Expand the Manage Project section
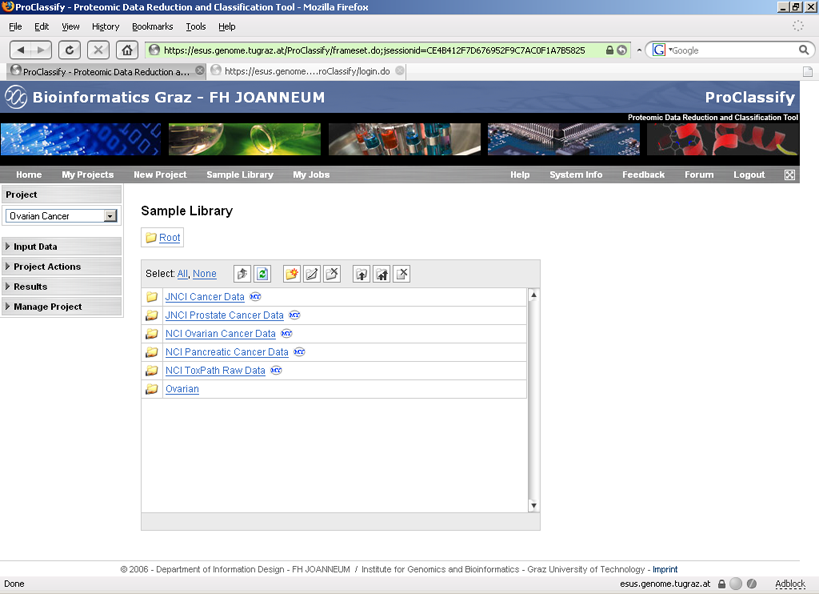 [x=62, y=307]
